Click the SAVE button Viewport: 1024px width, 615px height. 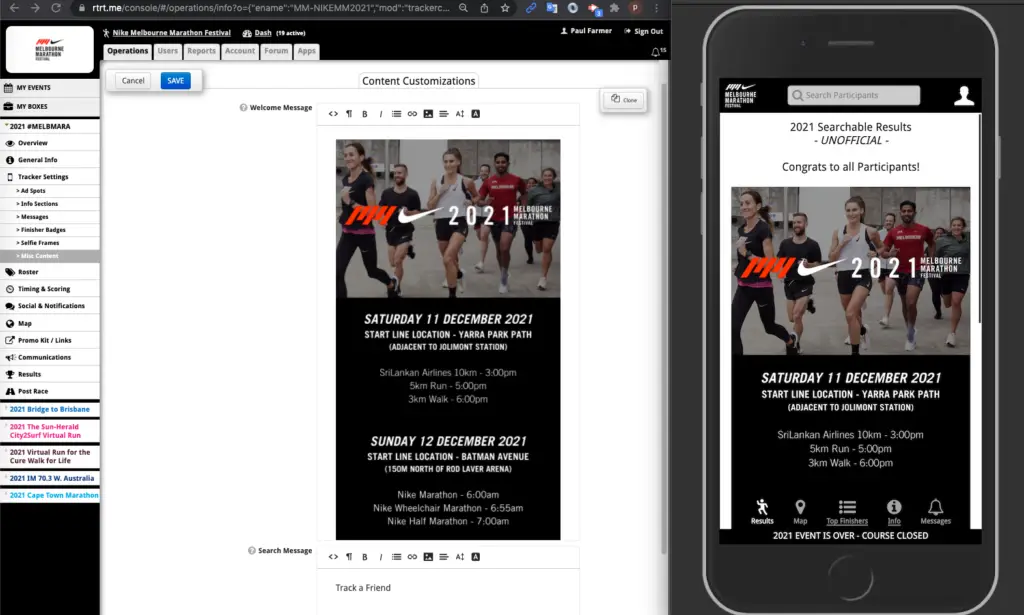[175, 80]
